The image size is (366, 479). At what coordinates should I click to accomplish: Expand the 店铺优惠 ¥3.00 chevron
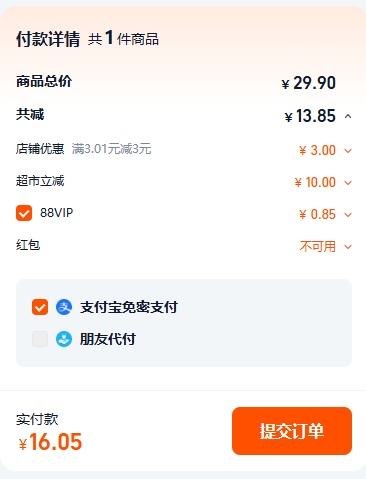(348, 151)
